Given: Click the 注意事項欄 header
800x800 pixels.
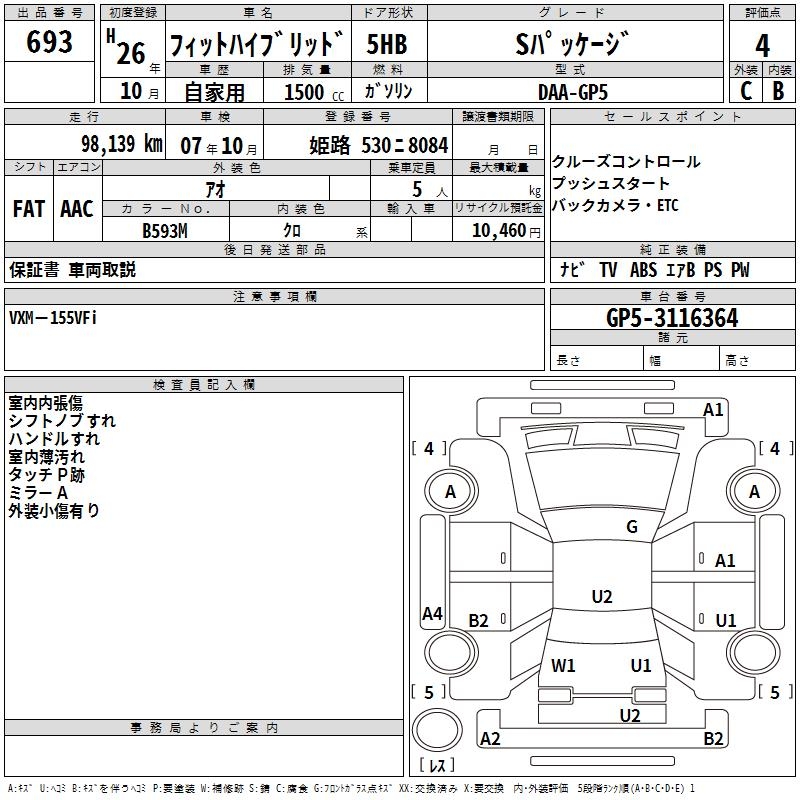Looking at the screenshot, I should [274, 296].
